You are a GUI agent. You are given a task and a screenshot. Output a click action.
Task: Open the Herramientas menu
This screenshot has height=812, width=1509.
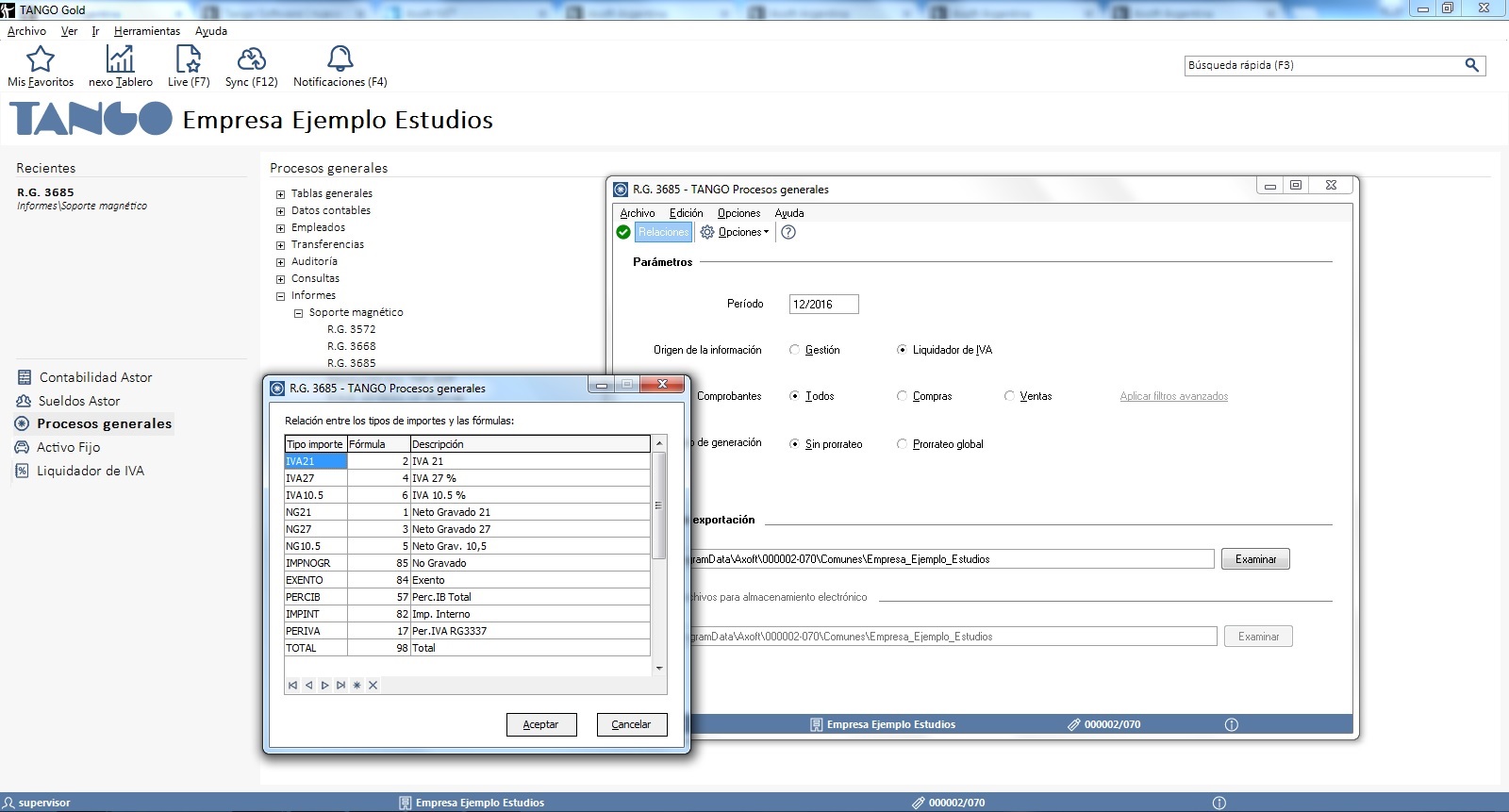[146, 31]
